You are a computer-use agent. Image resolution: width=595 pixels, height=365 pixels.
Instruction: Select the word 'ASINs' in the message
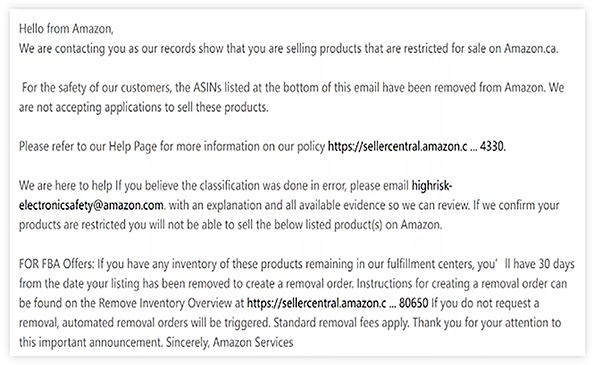(207, 88)
